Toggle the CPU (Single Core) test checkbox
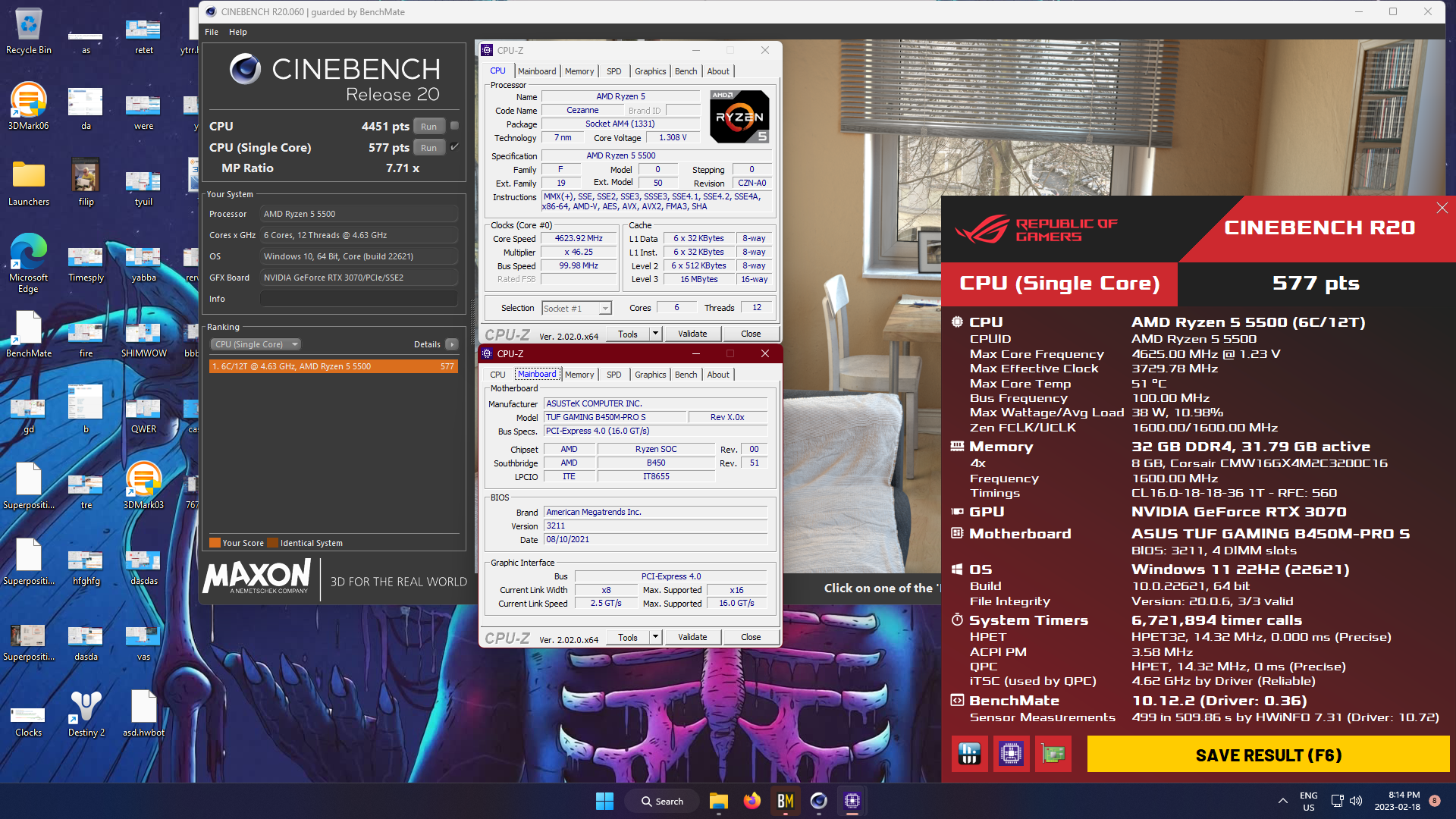The height and width of the screenshot is (819, 1456). 454,147
